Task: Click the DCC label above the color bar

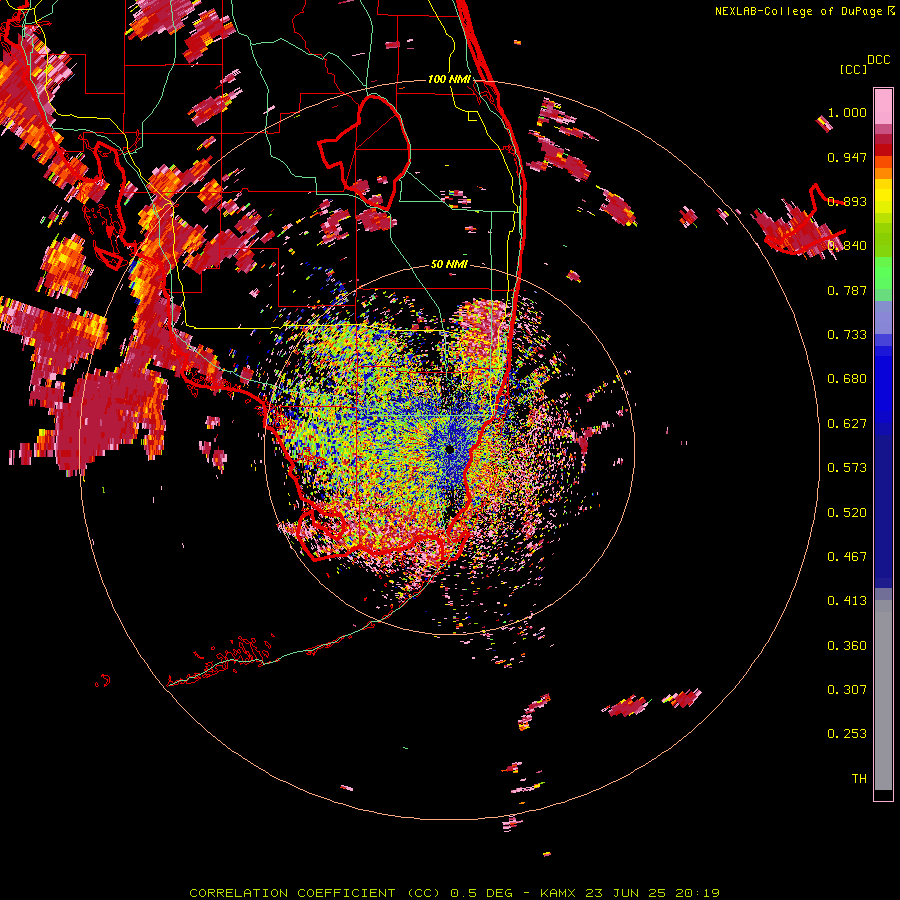Action: tap(878, 60)
